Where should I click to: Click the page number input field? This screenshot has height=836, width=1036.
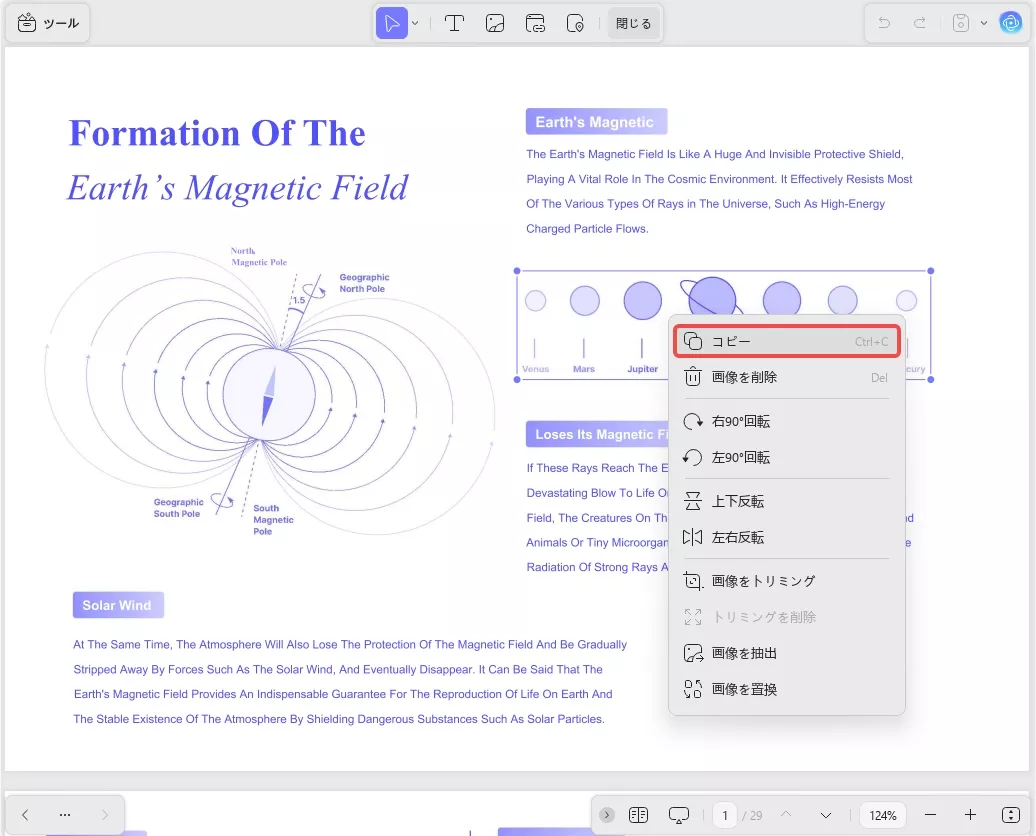(x=725, y=815)
